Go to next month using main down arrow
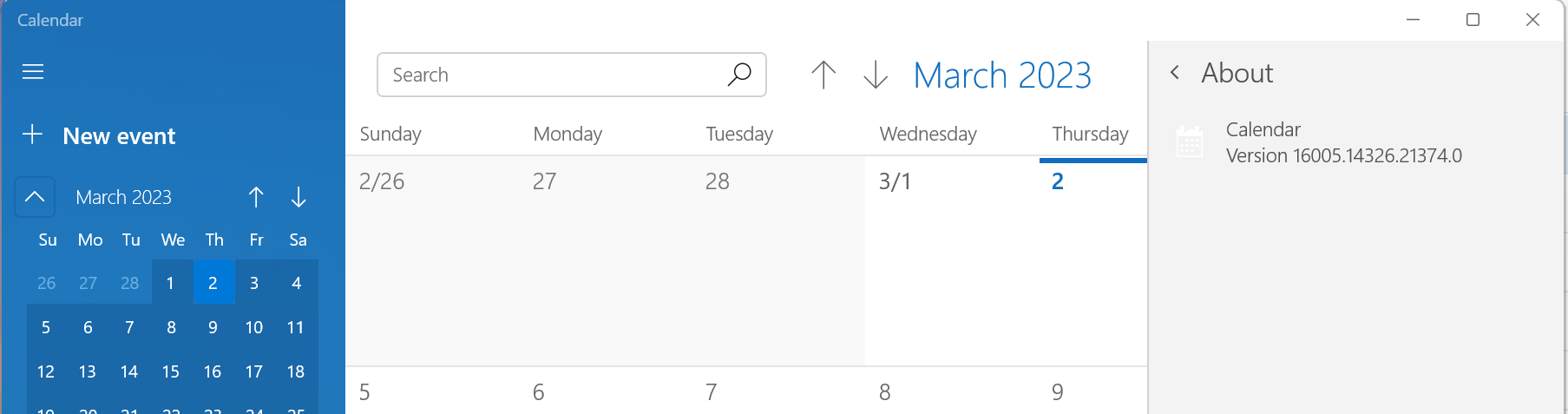 point(876,75)
